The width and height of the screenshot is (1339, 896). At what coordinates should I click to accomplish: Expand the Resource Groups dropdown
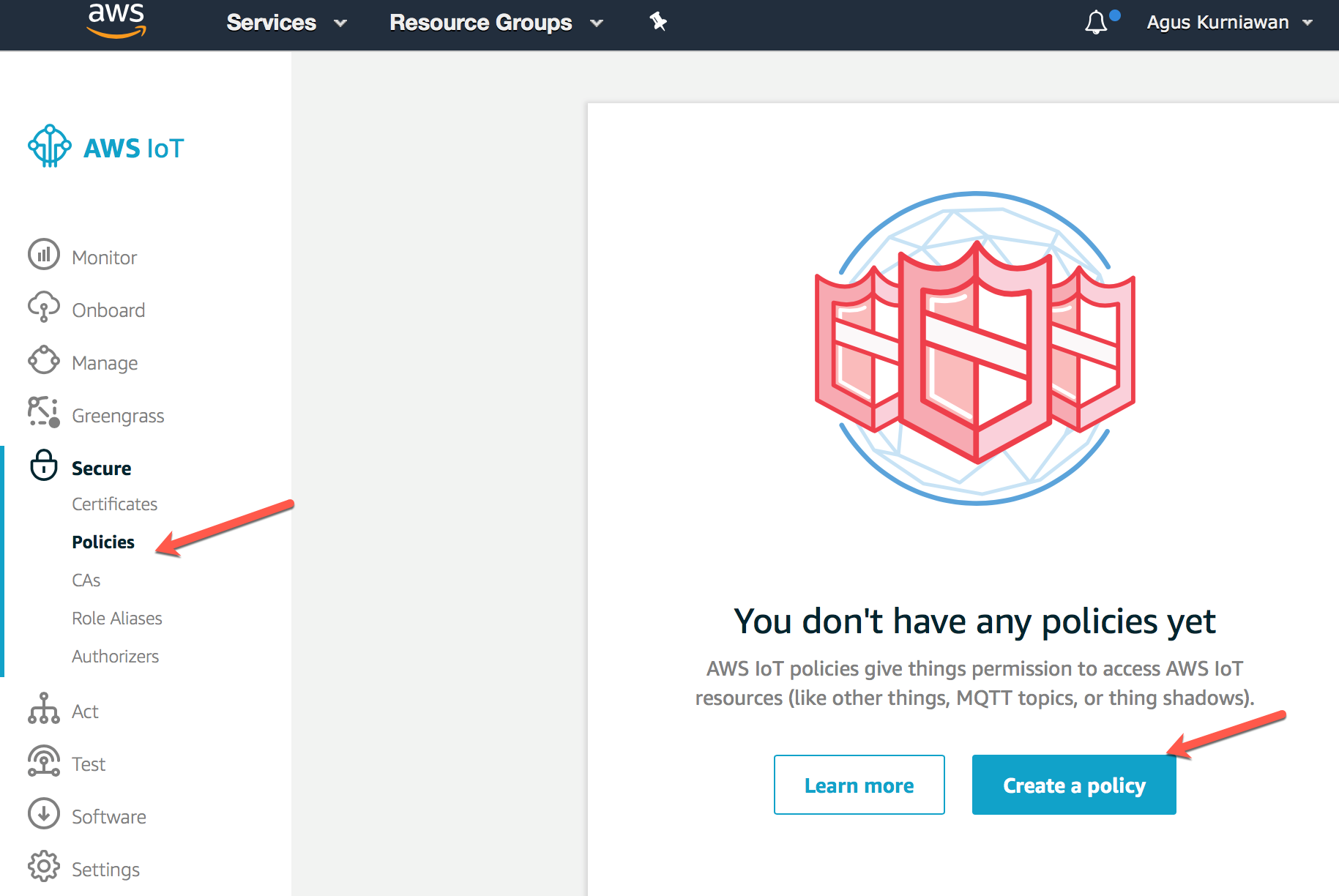coord(496,23)
